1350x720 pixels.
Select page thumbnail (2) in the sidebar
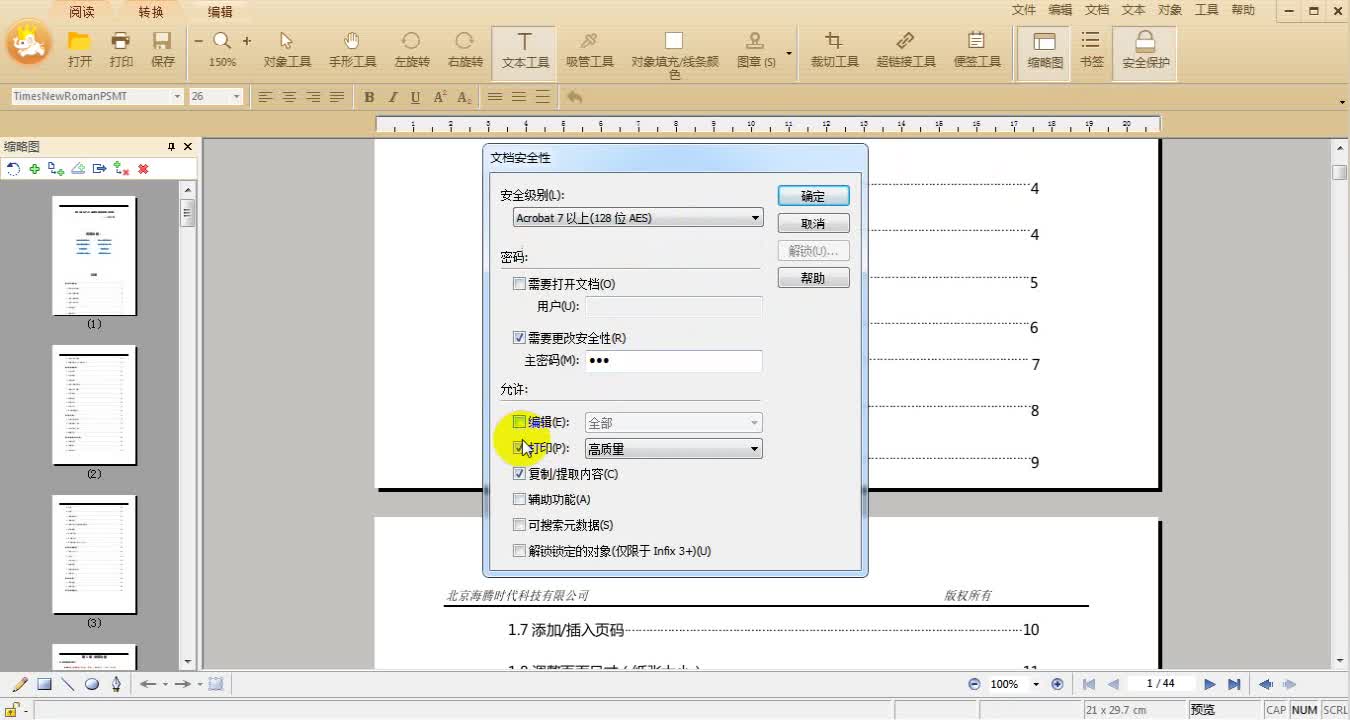point(94,405)
